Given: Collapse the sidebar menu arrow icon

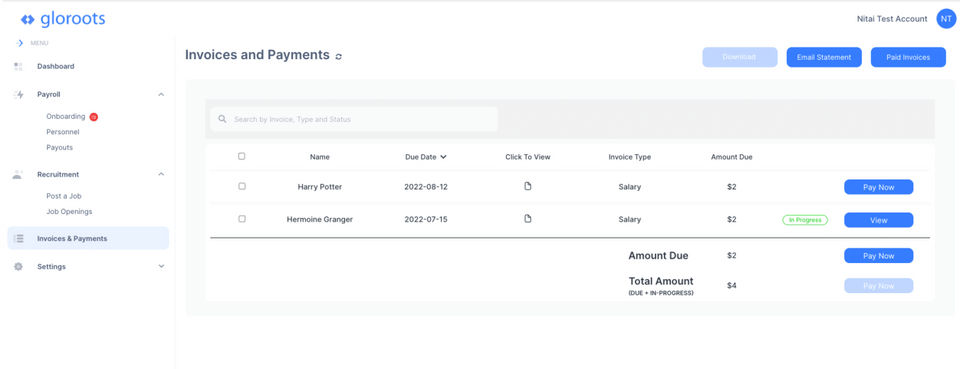Looking at the screenshot, I should point(20,43).
